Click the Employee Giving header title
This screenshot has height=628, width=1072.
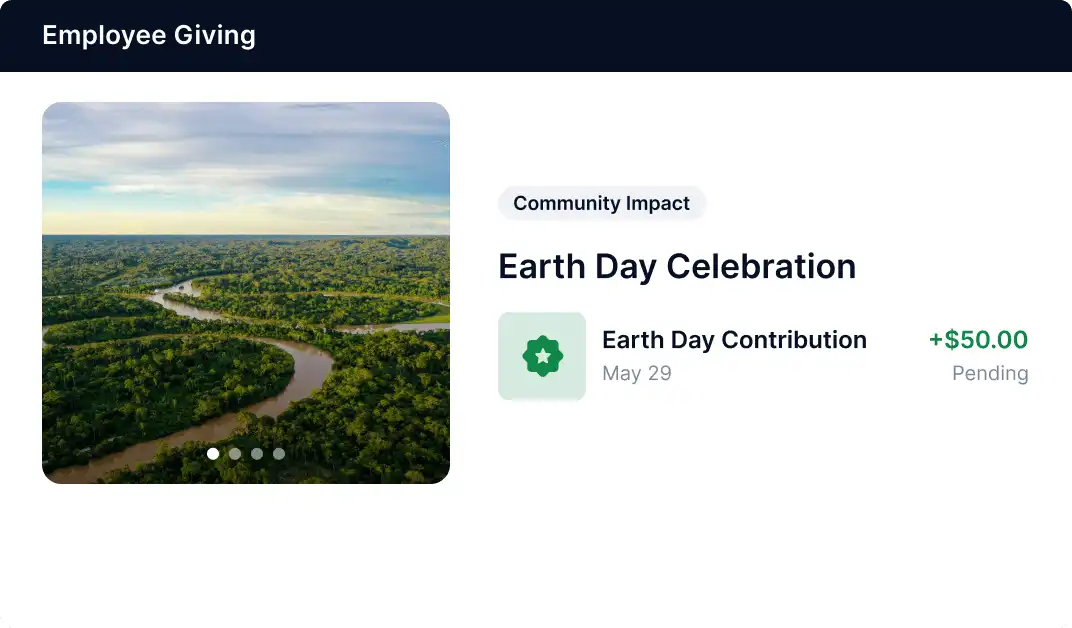pyautogui.click(x=148, y=35)
